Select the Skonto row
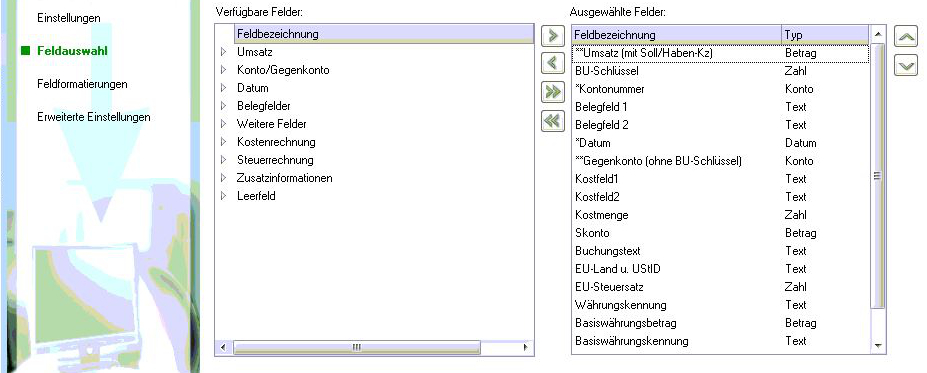 pos(721,233)
